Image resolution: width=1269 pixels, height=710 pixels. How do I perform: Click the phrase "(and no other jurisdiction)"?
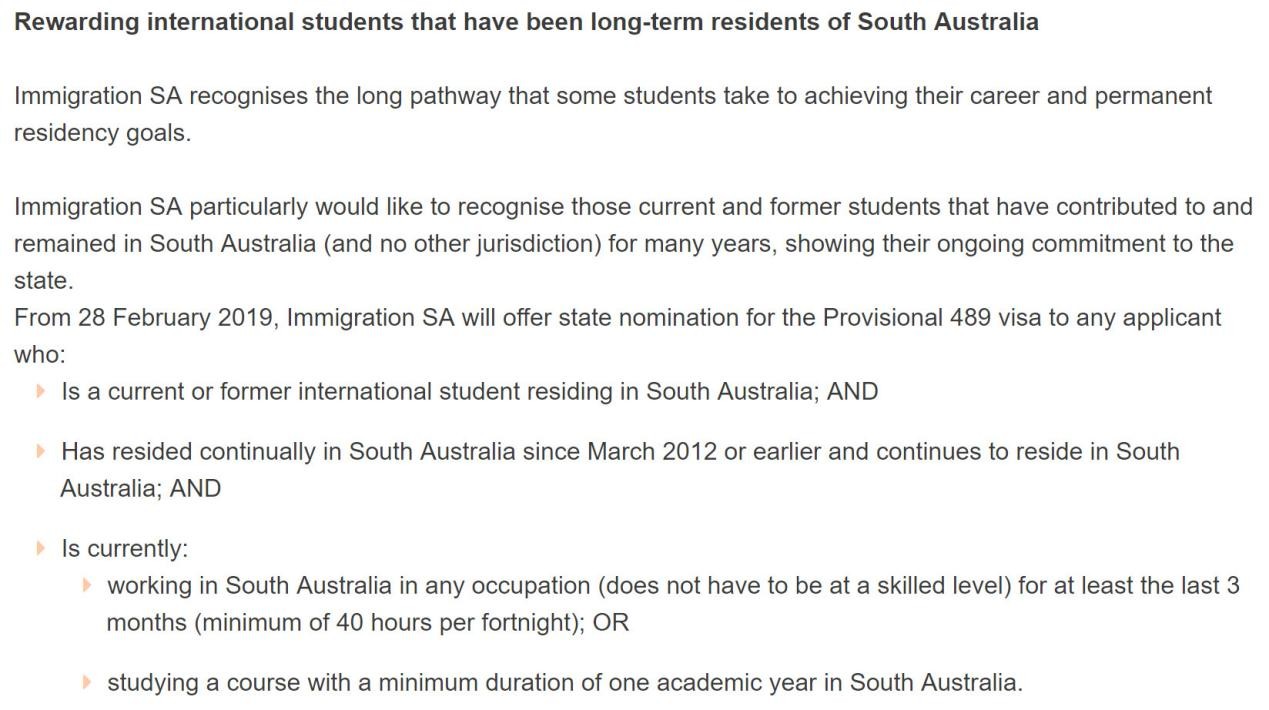pos(462,244)
